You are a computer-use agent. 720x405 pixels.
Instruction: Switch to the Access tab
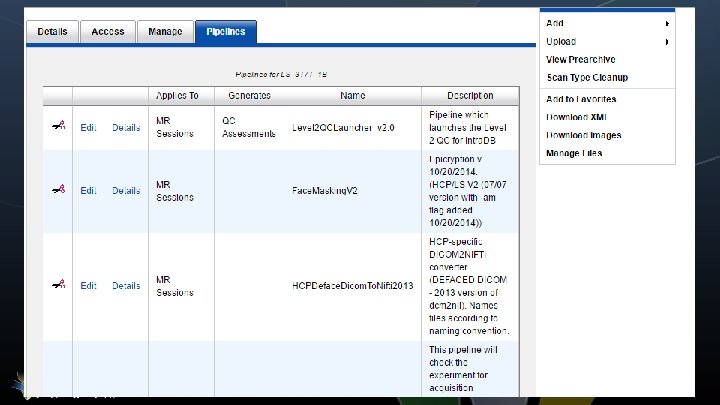click(x=108, y=32)
